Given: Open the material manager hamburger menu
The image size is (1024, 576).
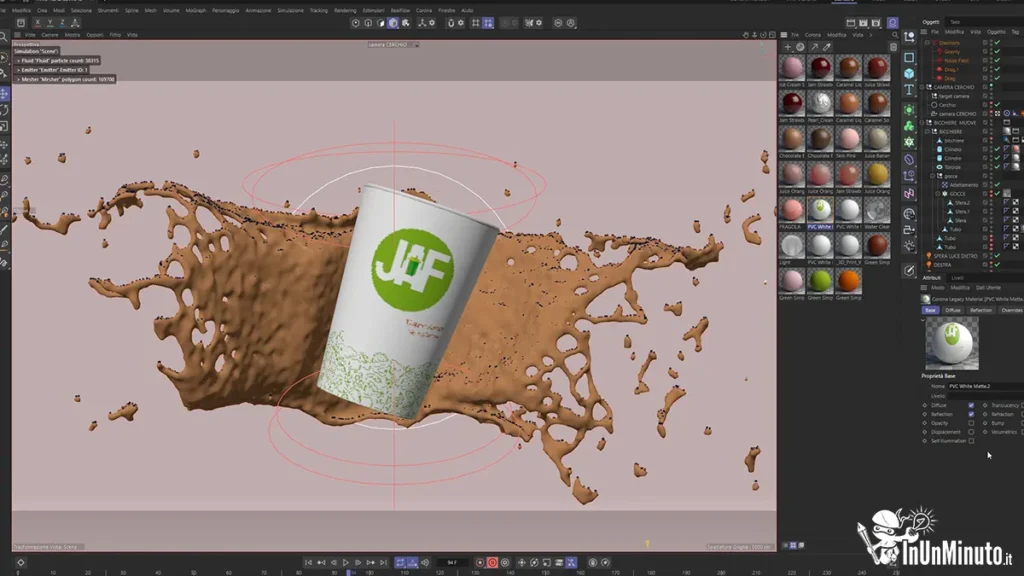Looking at the screenshot, I should pyautogui.click(x=784, y=35).
